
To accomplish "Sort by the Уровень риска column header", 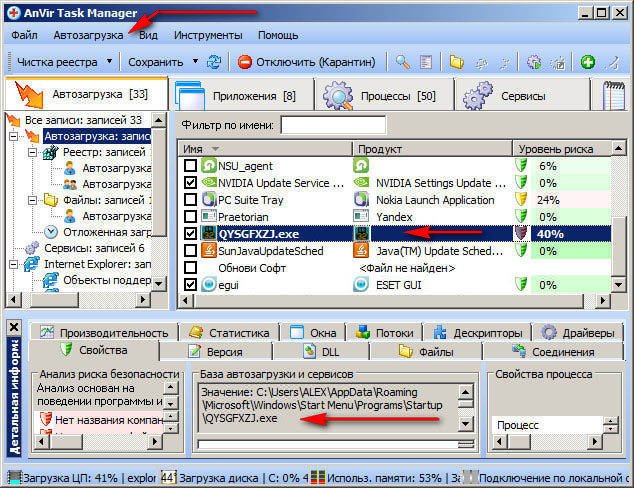I will [560, 148].
